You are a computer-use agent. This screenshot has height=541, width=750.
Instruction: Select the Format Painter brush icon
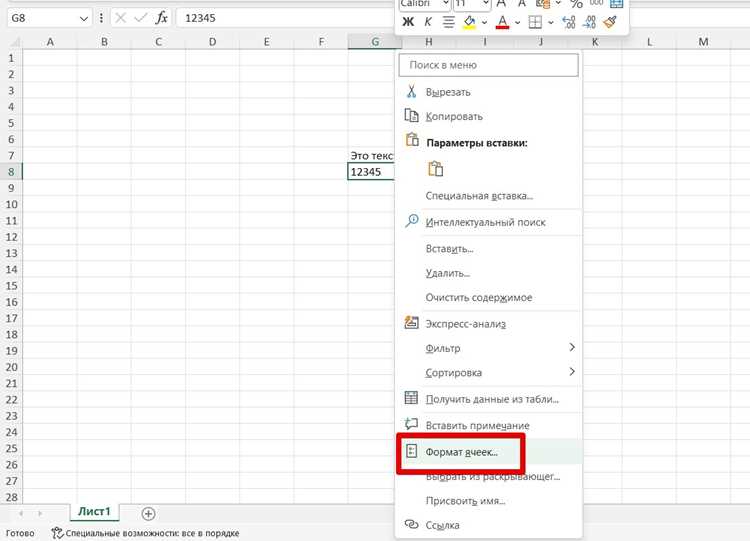pyautogui.click(x=610, y=22)
